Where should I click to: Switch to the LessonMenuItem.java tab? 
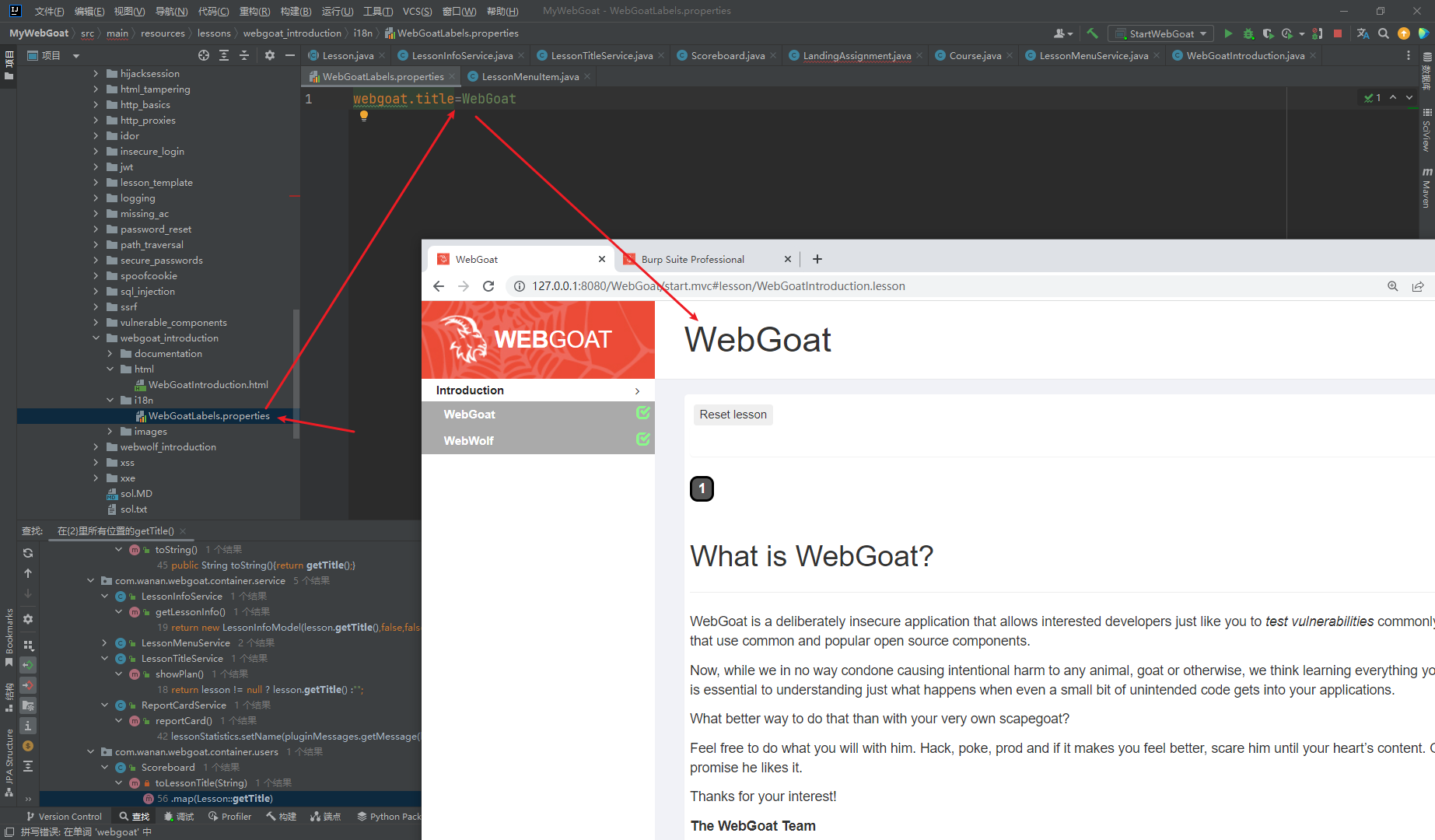(530, 76)
